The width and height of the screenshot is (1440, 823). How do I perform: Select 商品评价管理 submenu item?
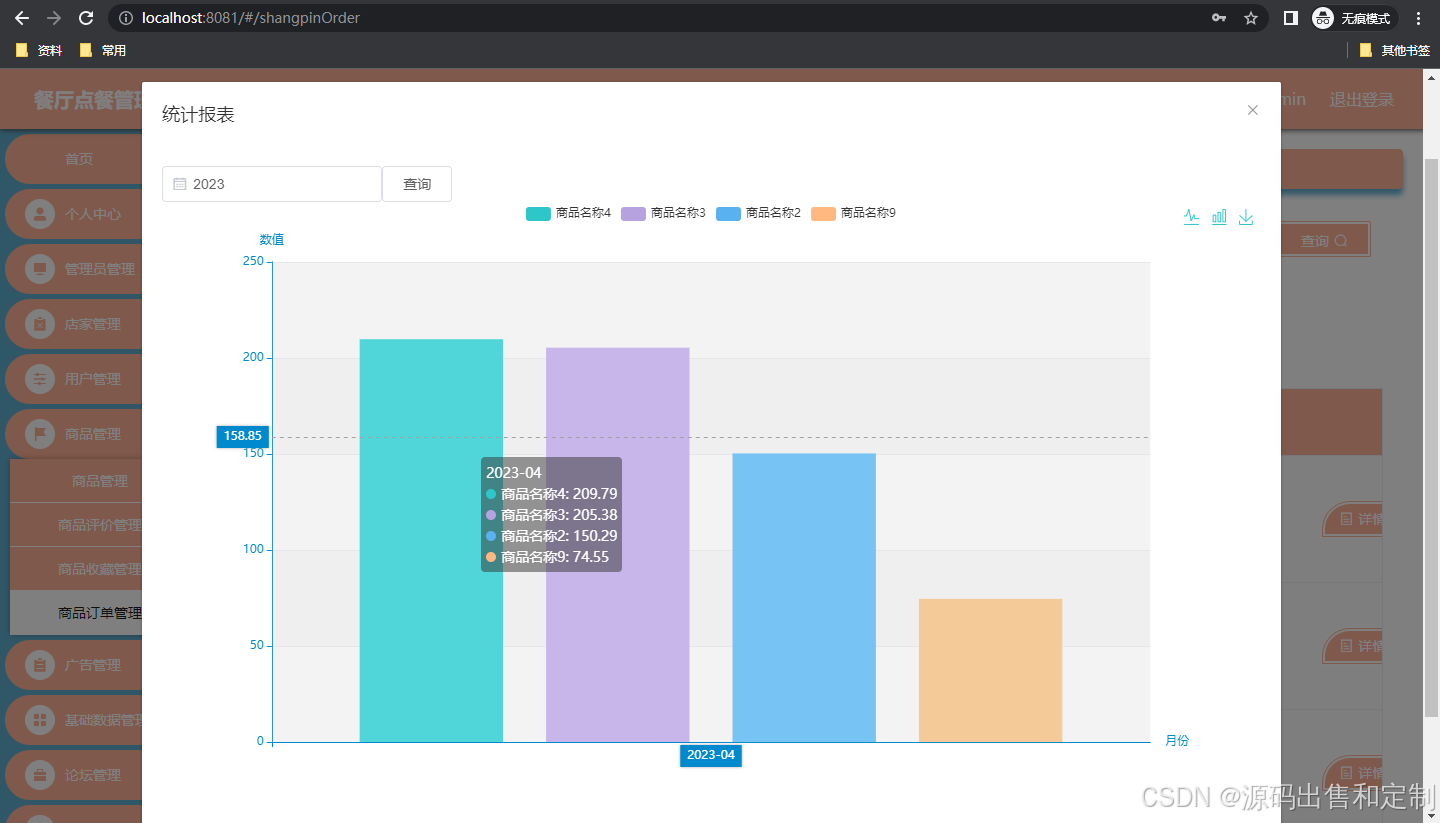77,525
